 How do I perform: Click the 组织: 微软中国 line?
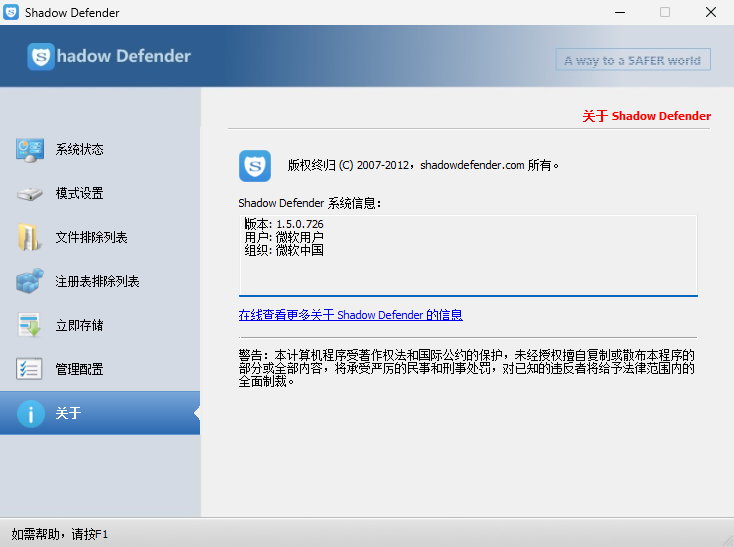pyautogui.click(x=284, y=250)
